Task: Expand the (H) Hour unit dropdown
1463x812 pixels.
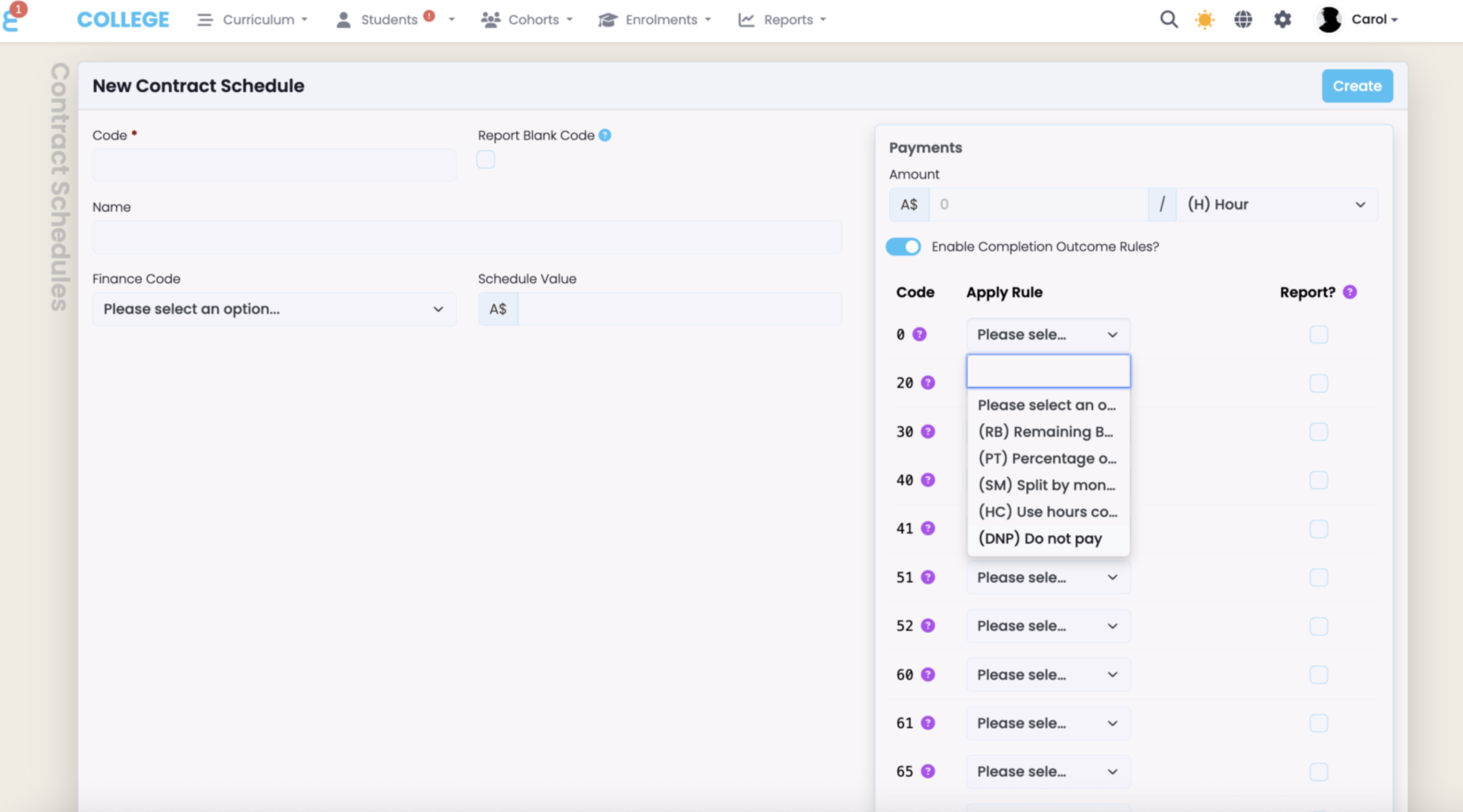Action: tap(1276, 204)
